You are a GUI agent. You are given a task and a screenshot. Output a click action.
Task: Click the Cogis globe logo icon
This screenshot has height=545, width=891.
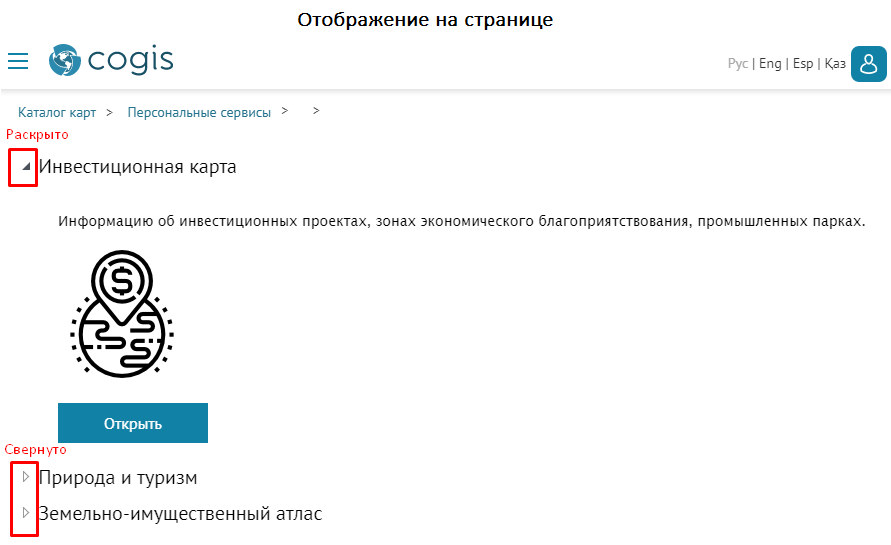click(64, 61)
